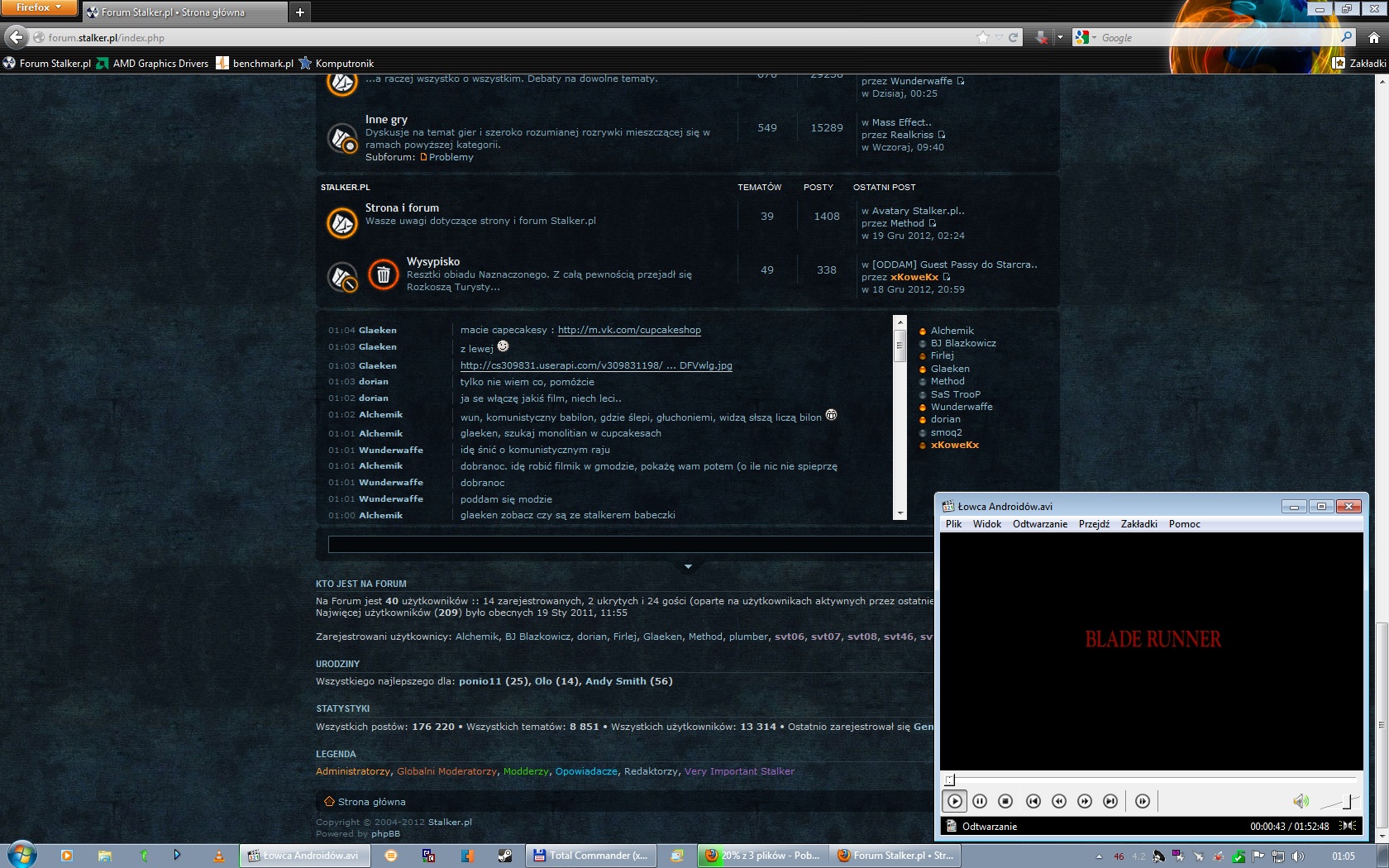Click the taskbar clock showing 01:05

tap(1344, 856)
